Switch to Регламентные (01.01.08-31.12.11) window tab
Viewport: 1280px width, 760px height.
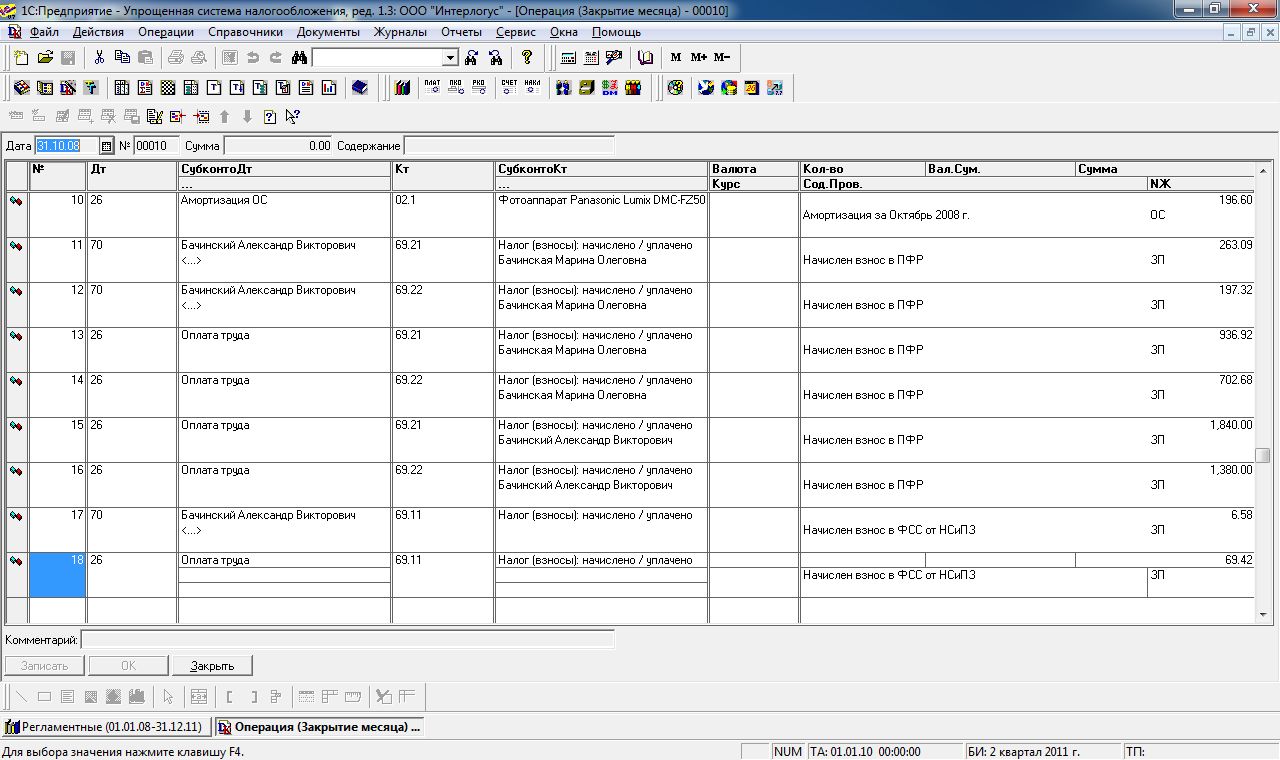tap(104, 727)
